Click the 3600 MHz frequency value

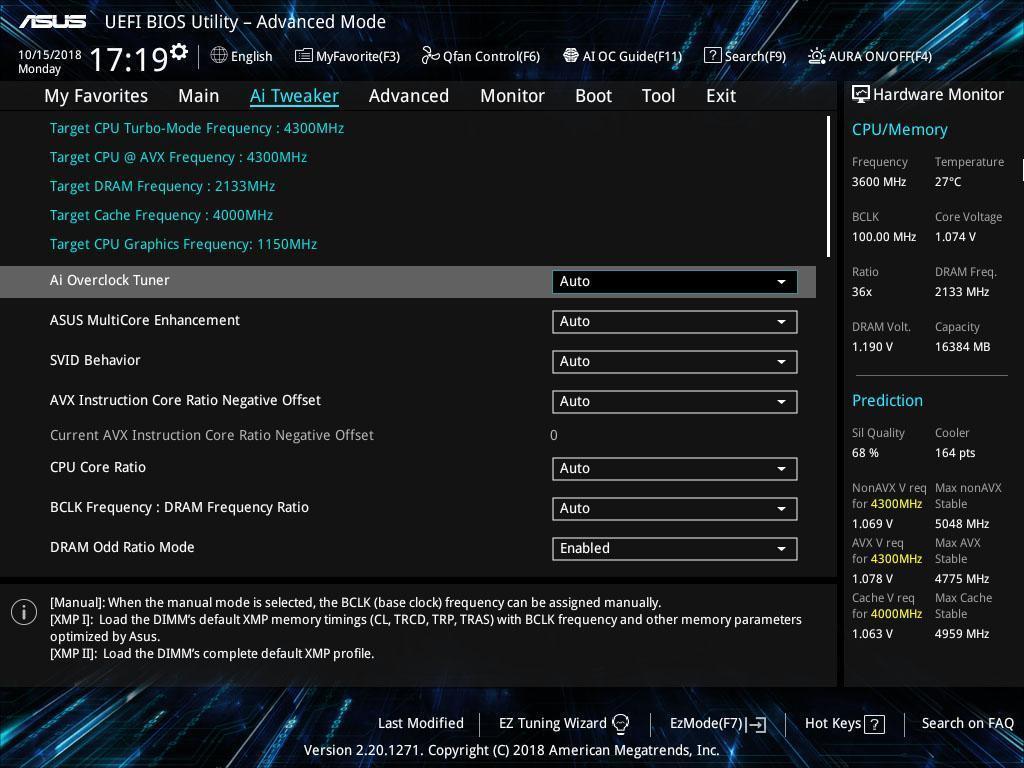(x=878, y=182)
